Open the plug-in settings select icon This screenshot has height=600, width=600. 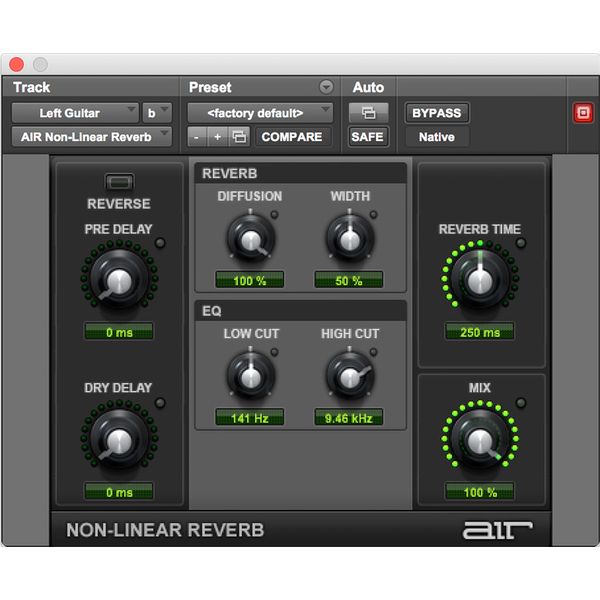tap(239, 137)
